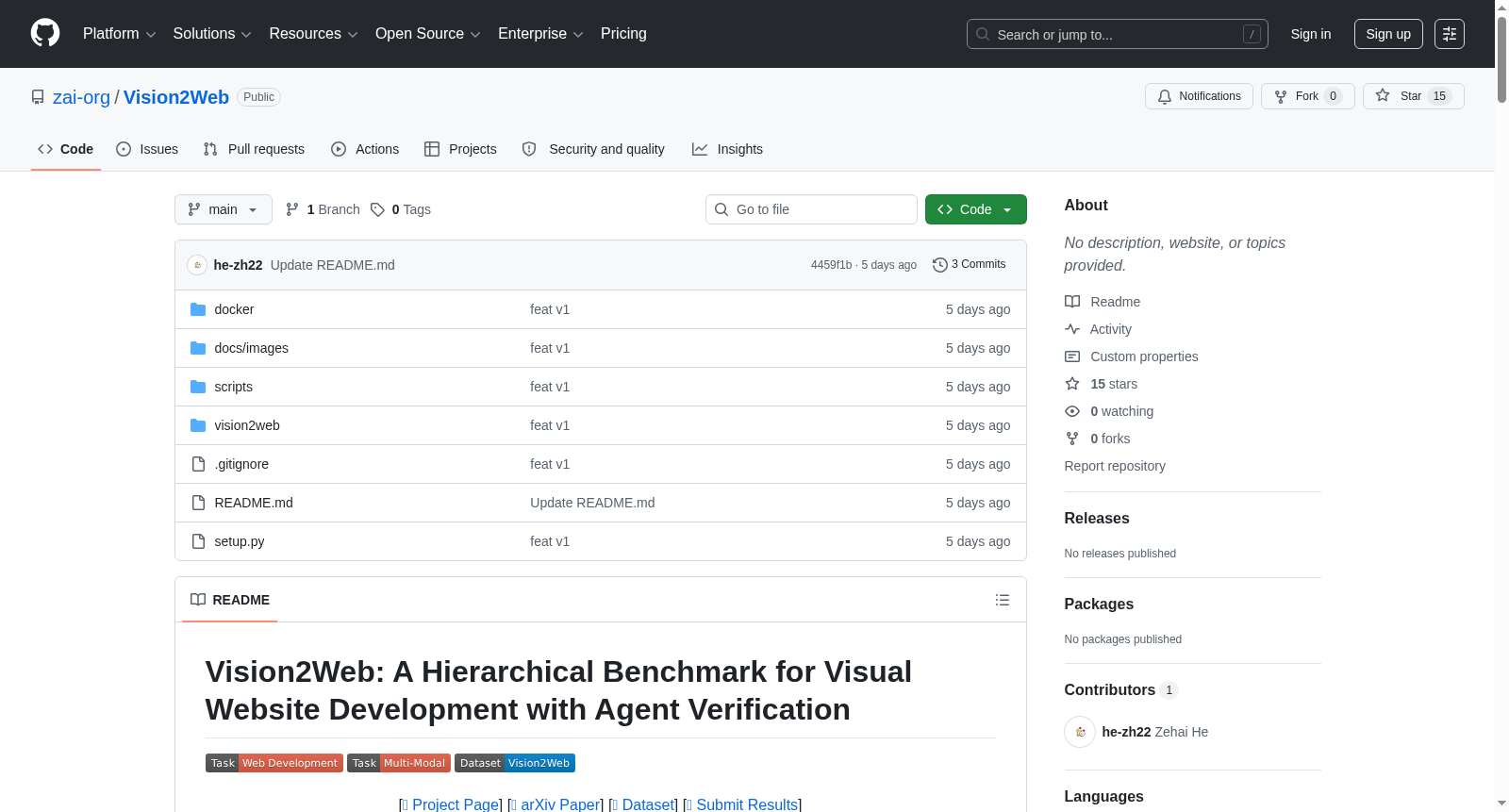Click the Readme book icon in About
Screen dimensions: 1509x812
coord(1072,302)
